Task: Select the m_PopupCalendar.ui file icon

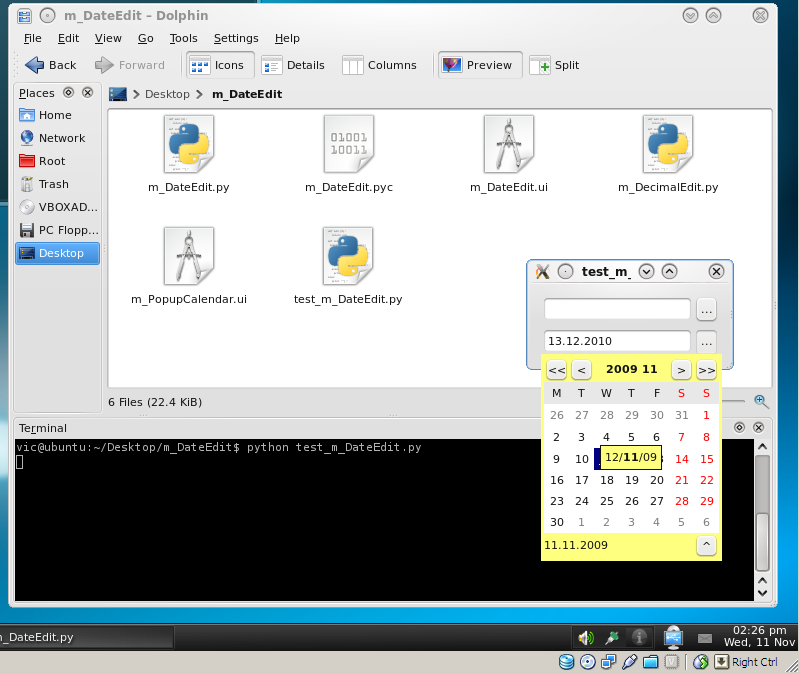Action: (x=188, y=257)
